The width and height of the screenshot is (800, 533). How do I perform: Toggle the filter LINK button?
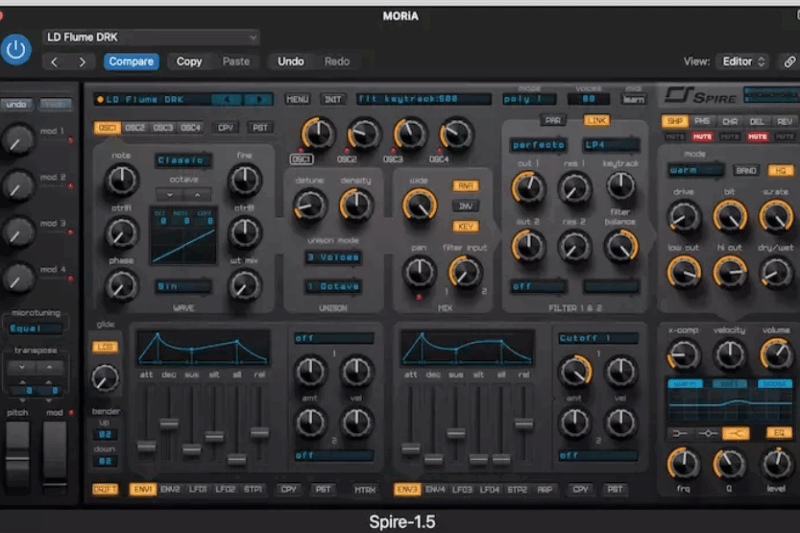click(x=596, y=121)
